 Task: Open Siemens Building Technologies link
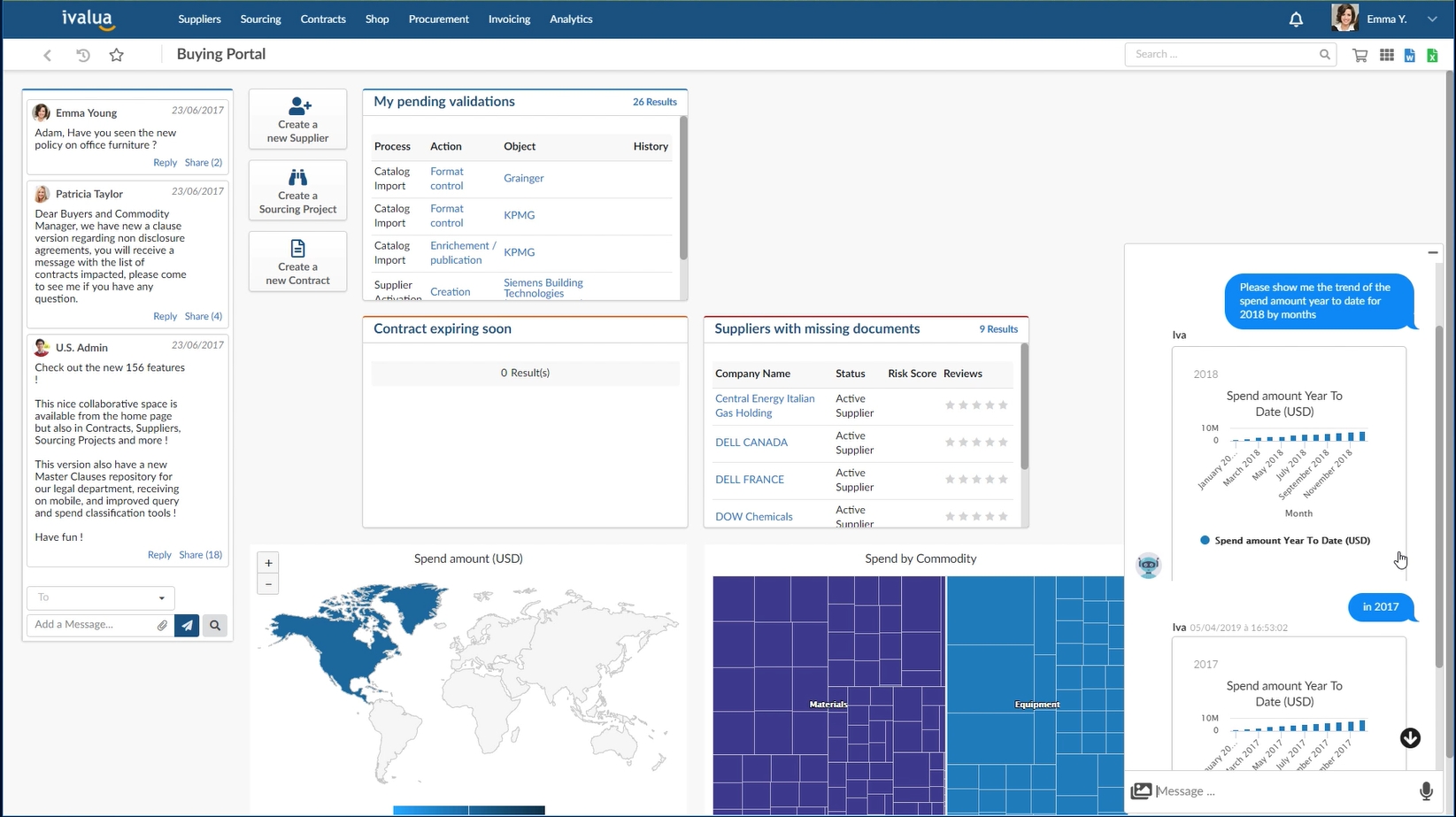pyautogui.click(x=543, y=289)
